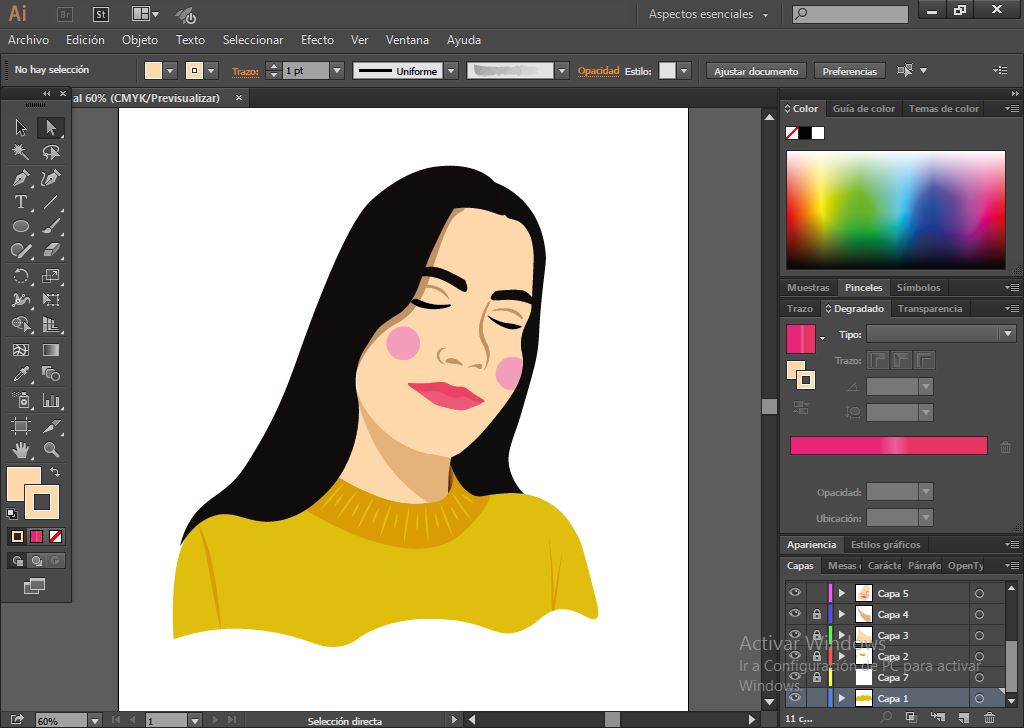Screen dimensions: 1024x728
Task: Expand the Capa 5 layer contents
Action: 842,593
